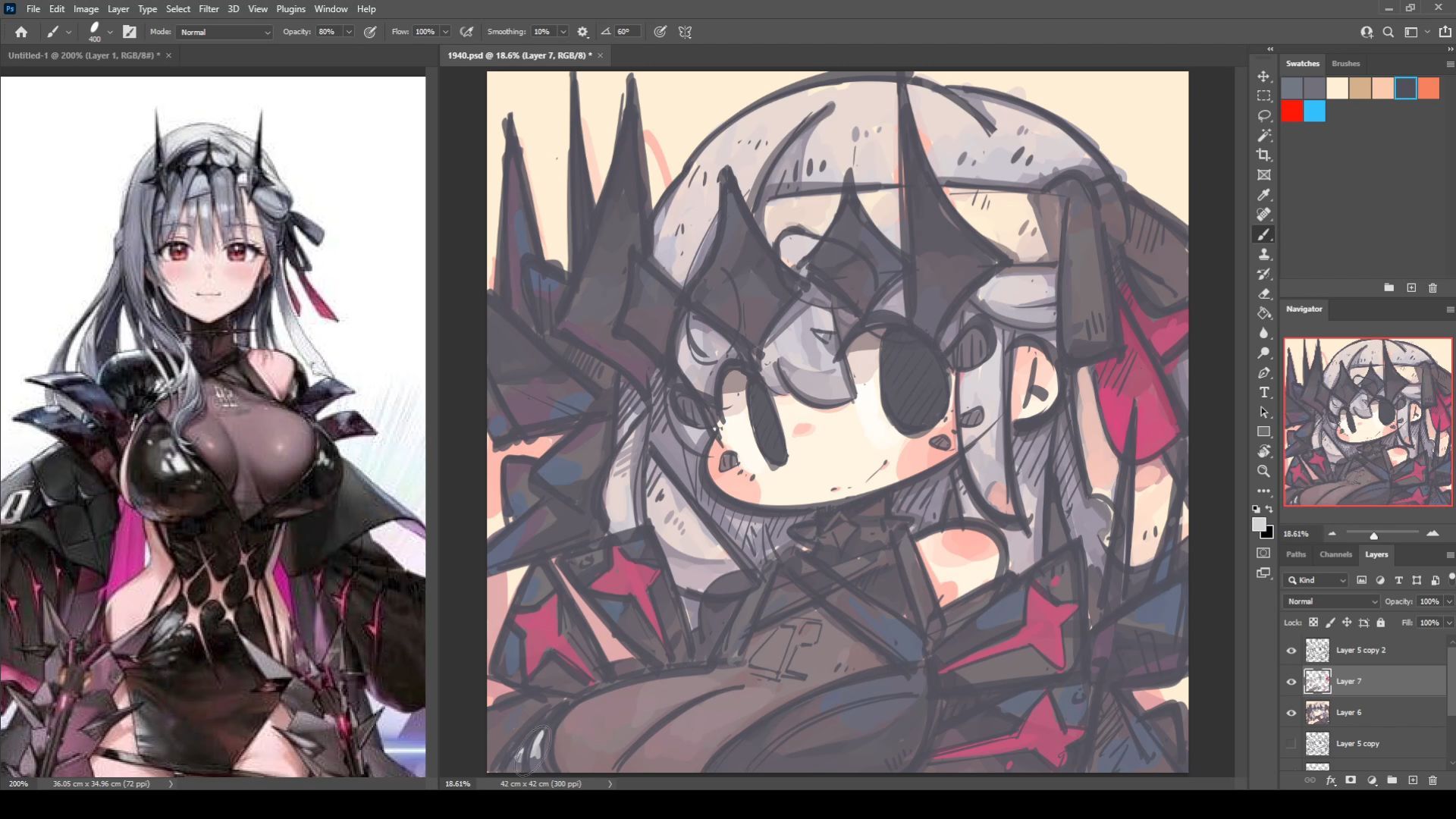Swap foreground and background colors
The width and height of the screenshot is (1456, 819).
click(1270, 509)
